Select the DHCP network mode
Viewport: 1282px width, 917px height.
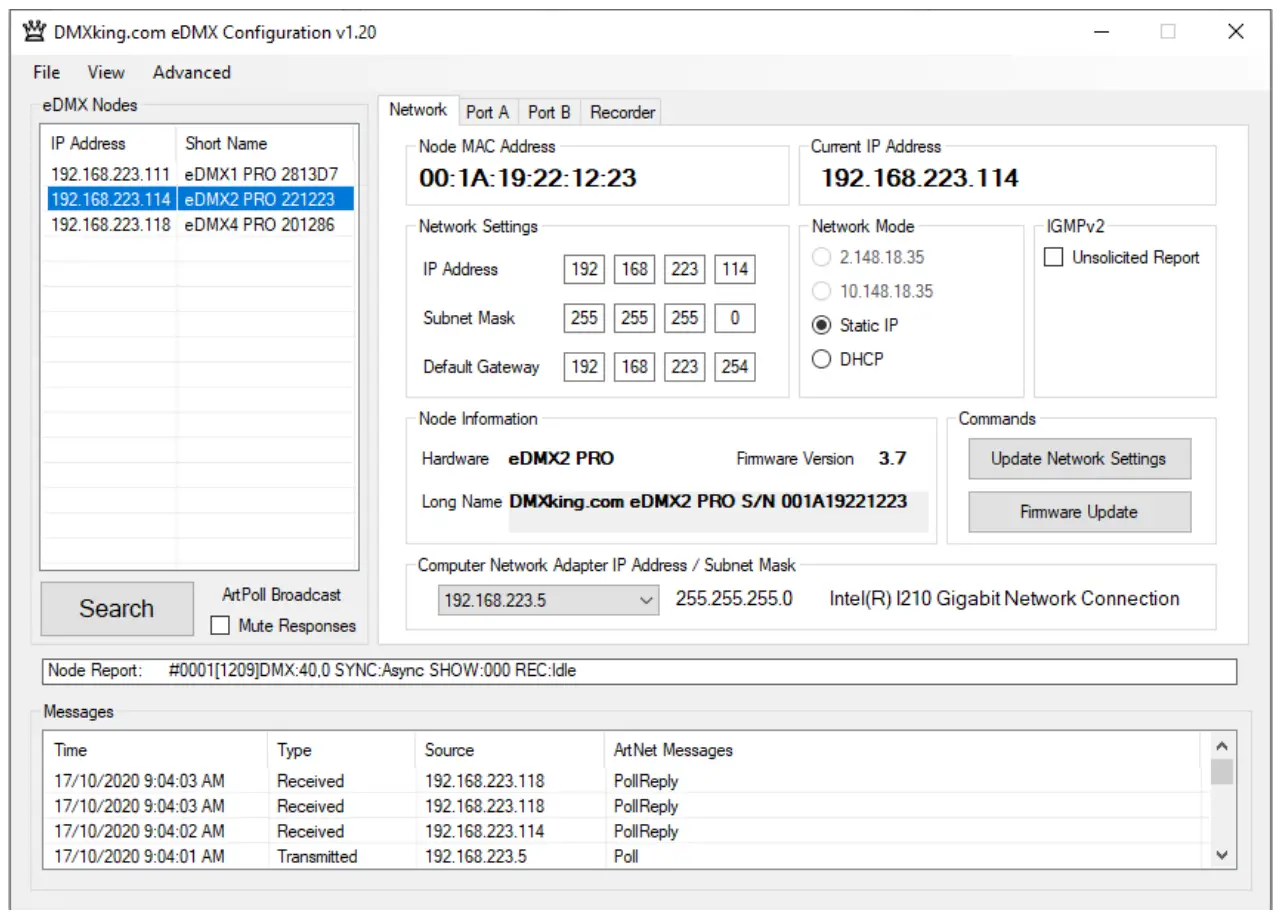(822, 359)
